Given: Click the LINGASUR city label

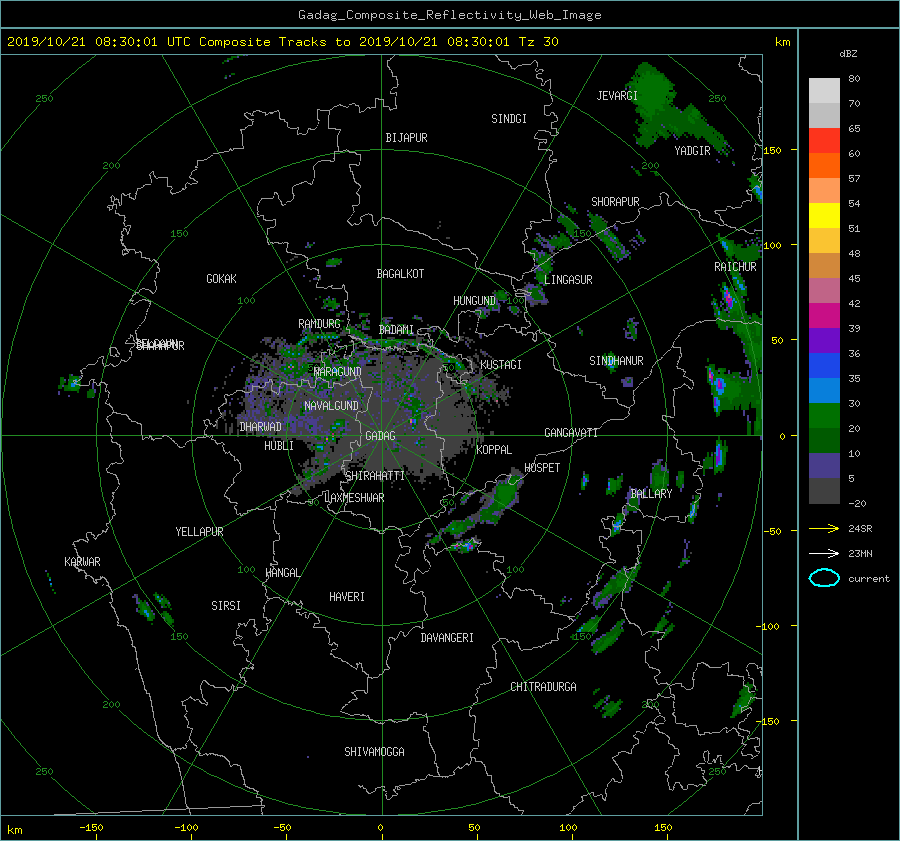Looking at the screenshot, I should click(x=568, y=280).
